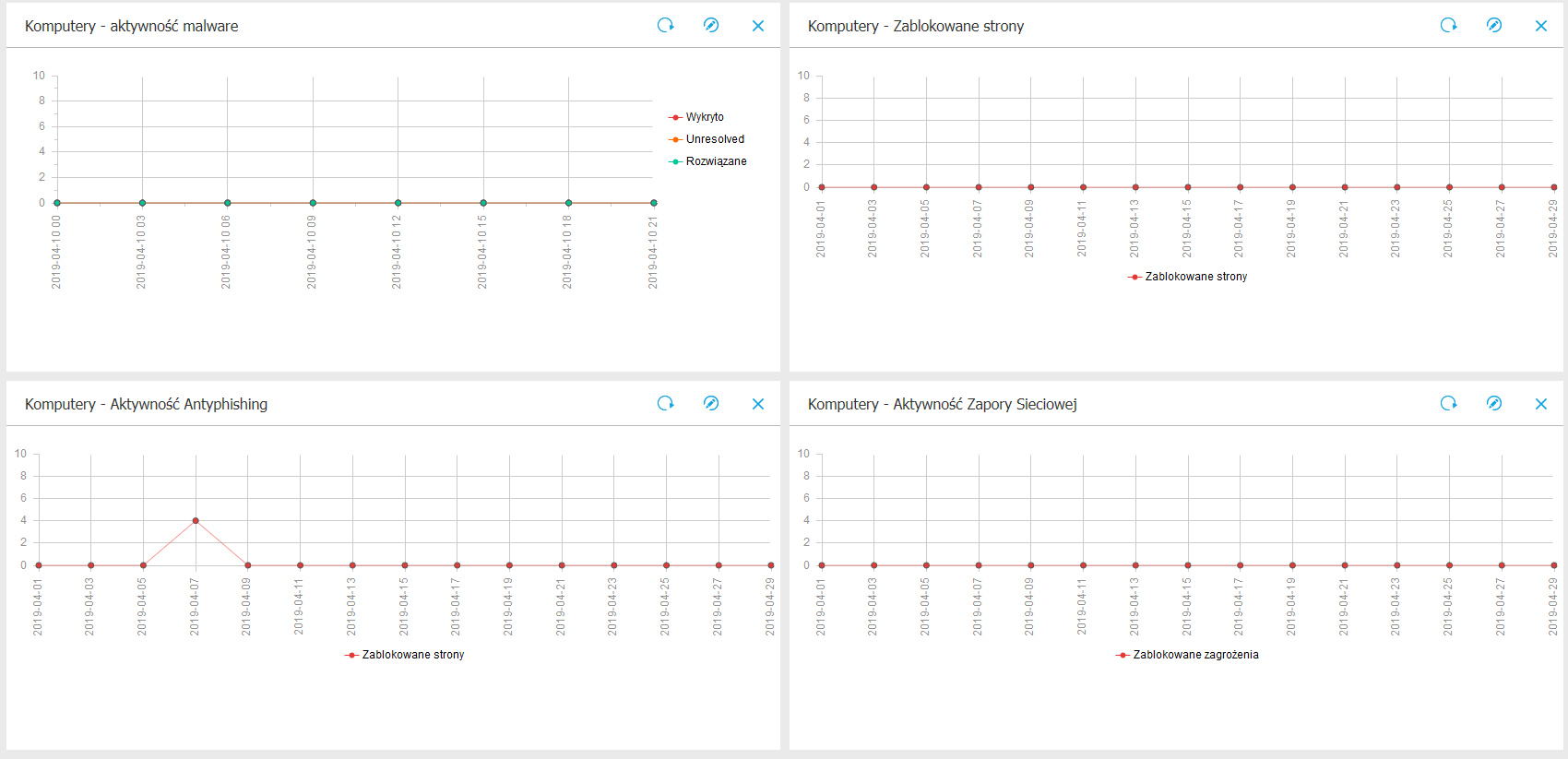Click the peak data point in the Antyphishing chart
Viewport: 1568px width, 759px height.
point(196,521)
